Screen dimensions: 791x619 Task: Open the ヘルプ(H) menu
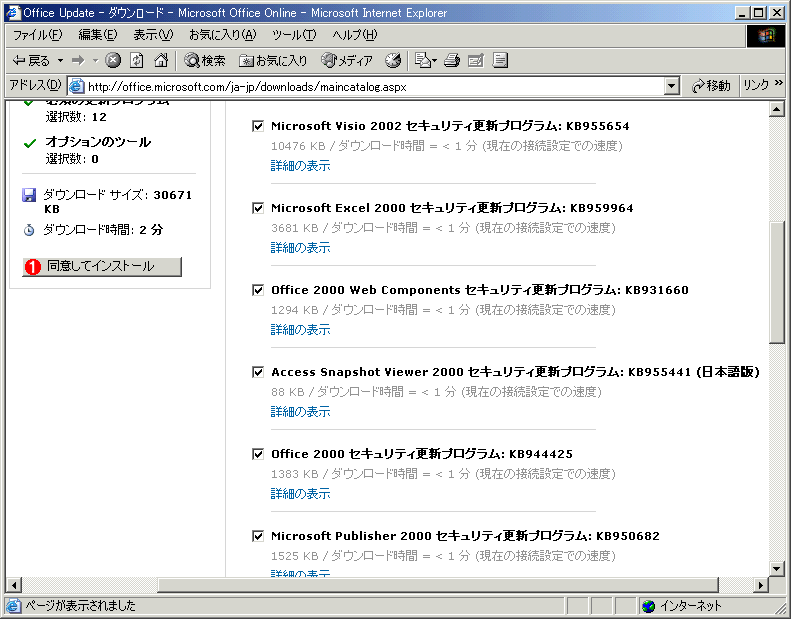pos(355,35)
